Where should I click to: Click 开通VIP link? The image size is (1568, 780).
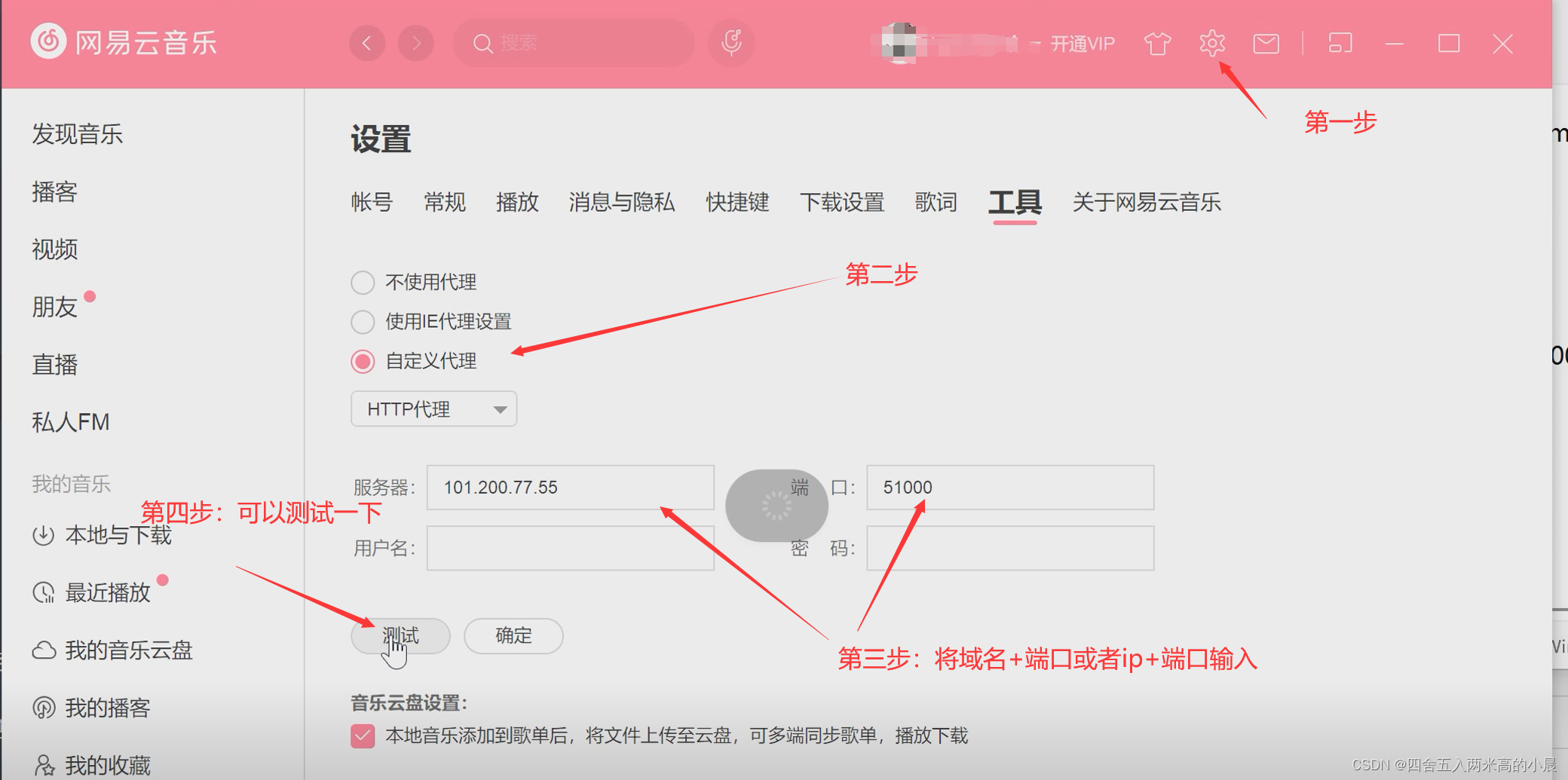point(1083,44)
